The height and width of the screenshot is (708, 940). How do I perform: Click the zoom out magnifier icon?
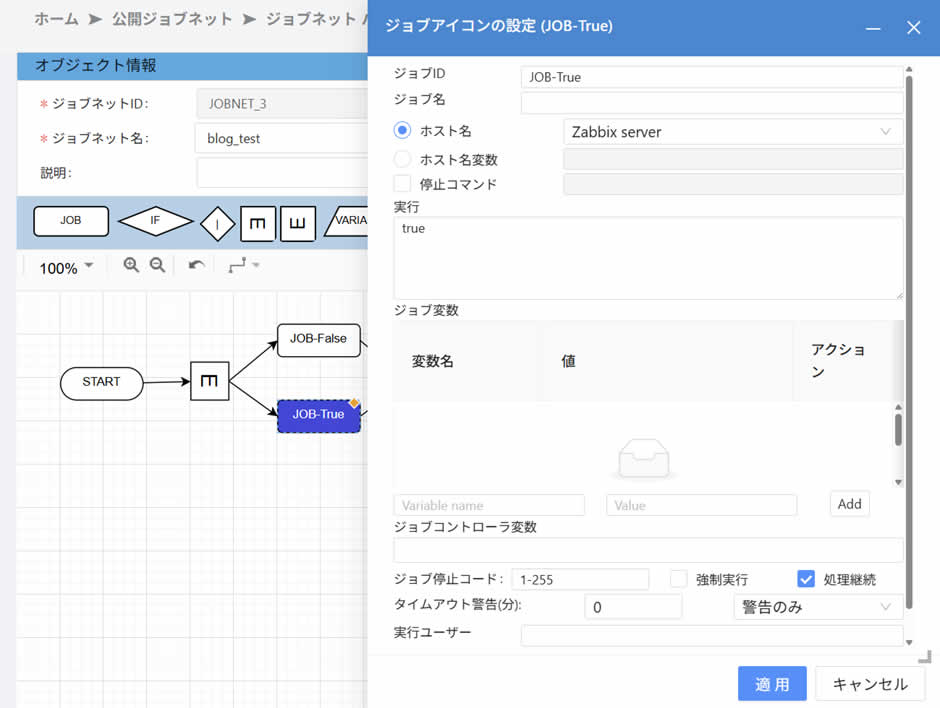tap(157, 265)
